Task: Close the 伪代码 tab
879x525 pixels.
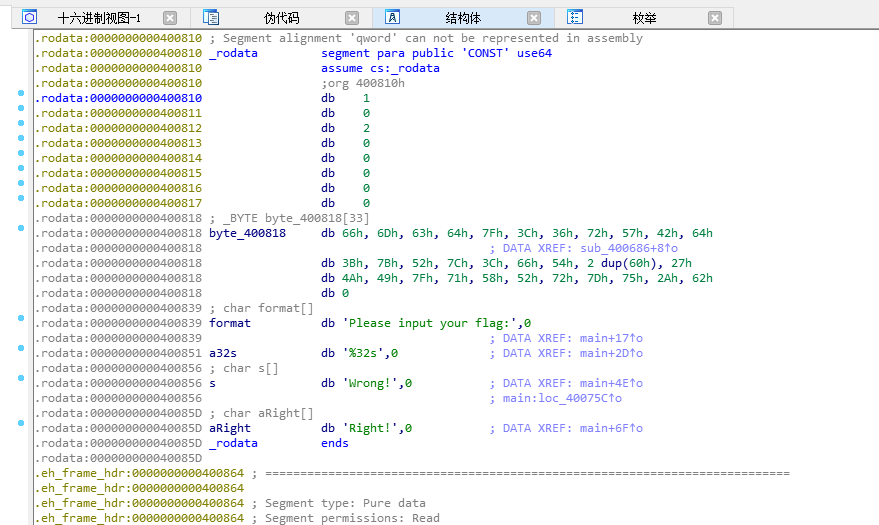Action: pos(352,18)
